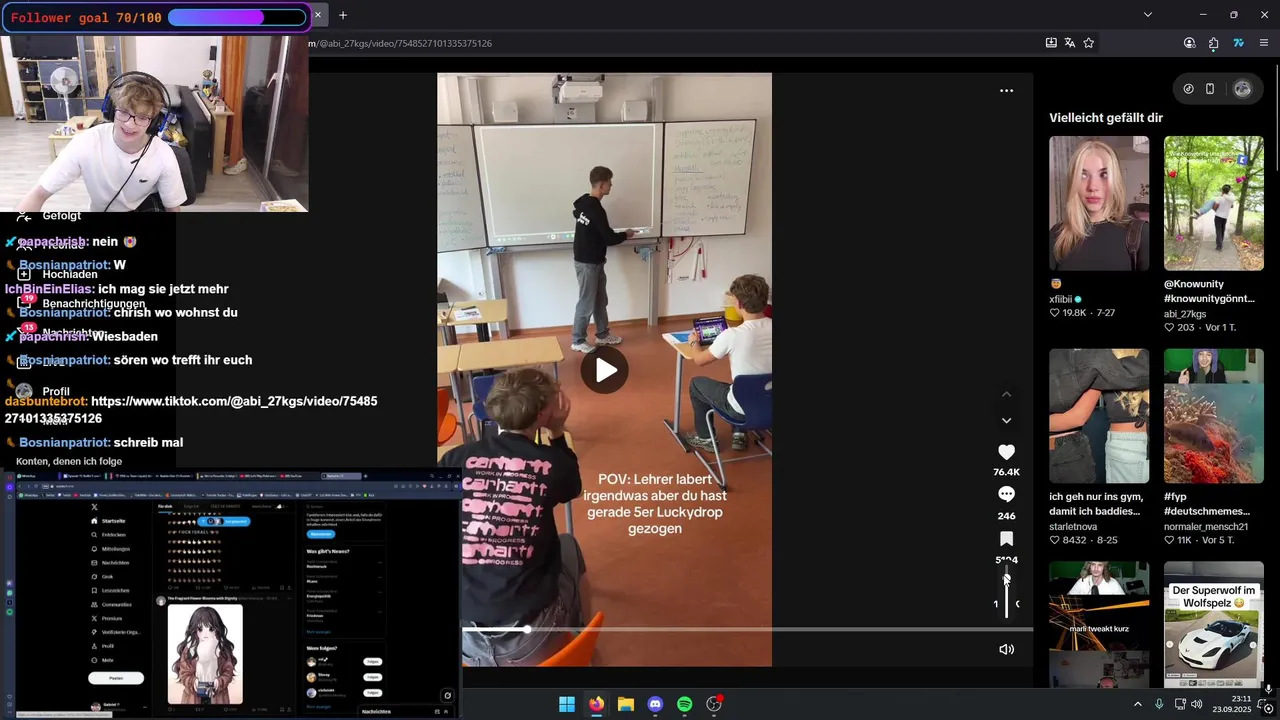1280x720 pixels.
Task: Open the starletnova username link
Action: pos(1073,526)
